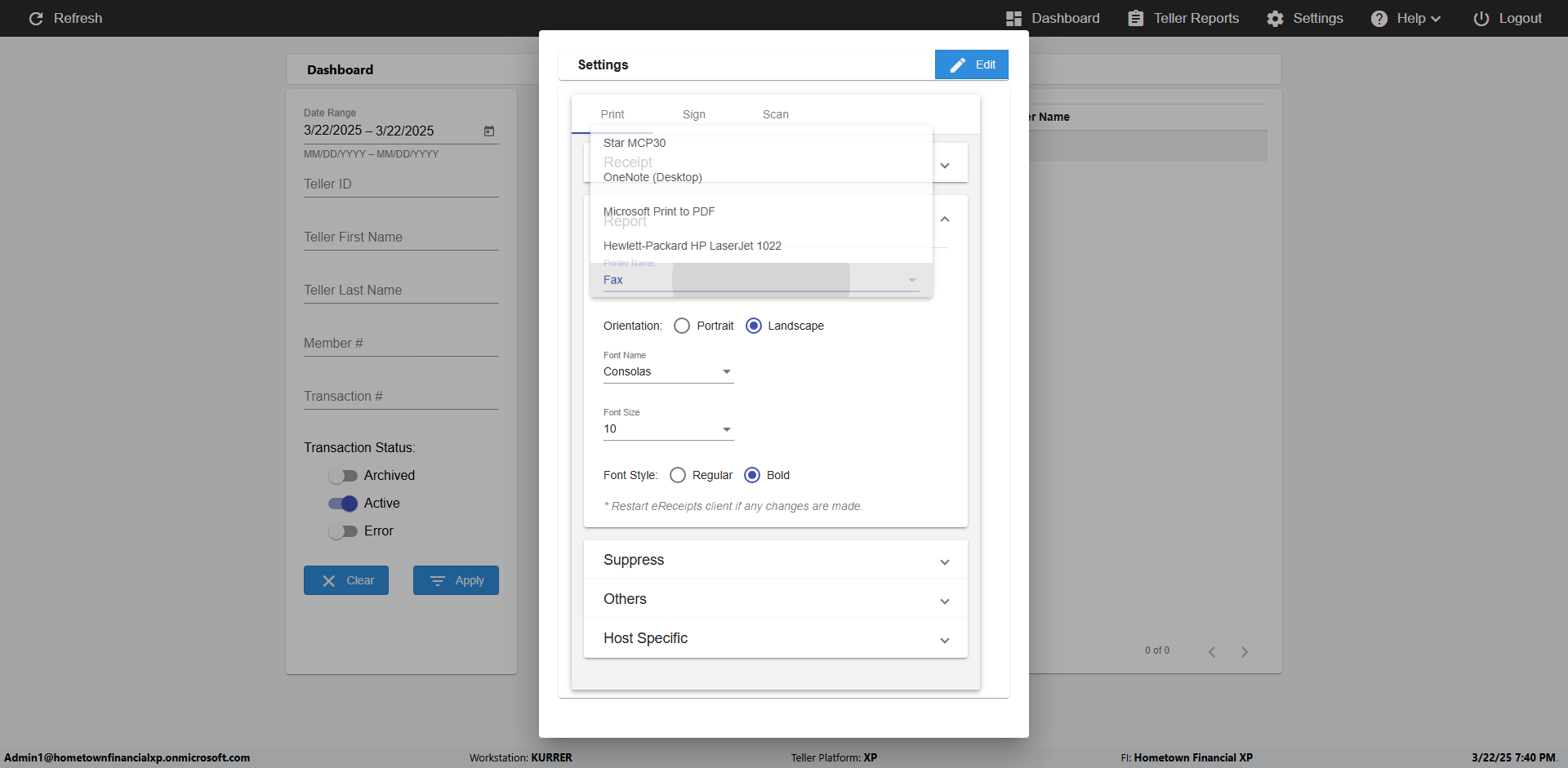
Task: Toggle the Archived transaction status switch
Action: [343, 476]
